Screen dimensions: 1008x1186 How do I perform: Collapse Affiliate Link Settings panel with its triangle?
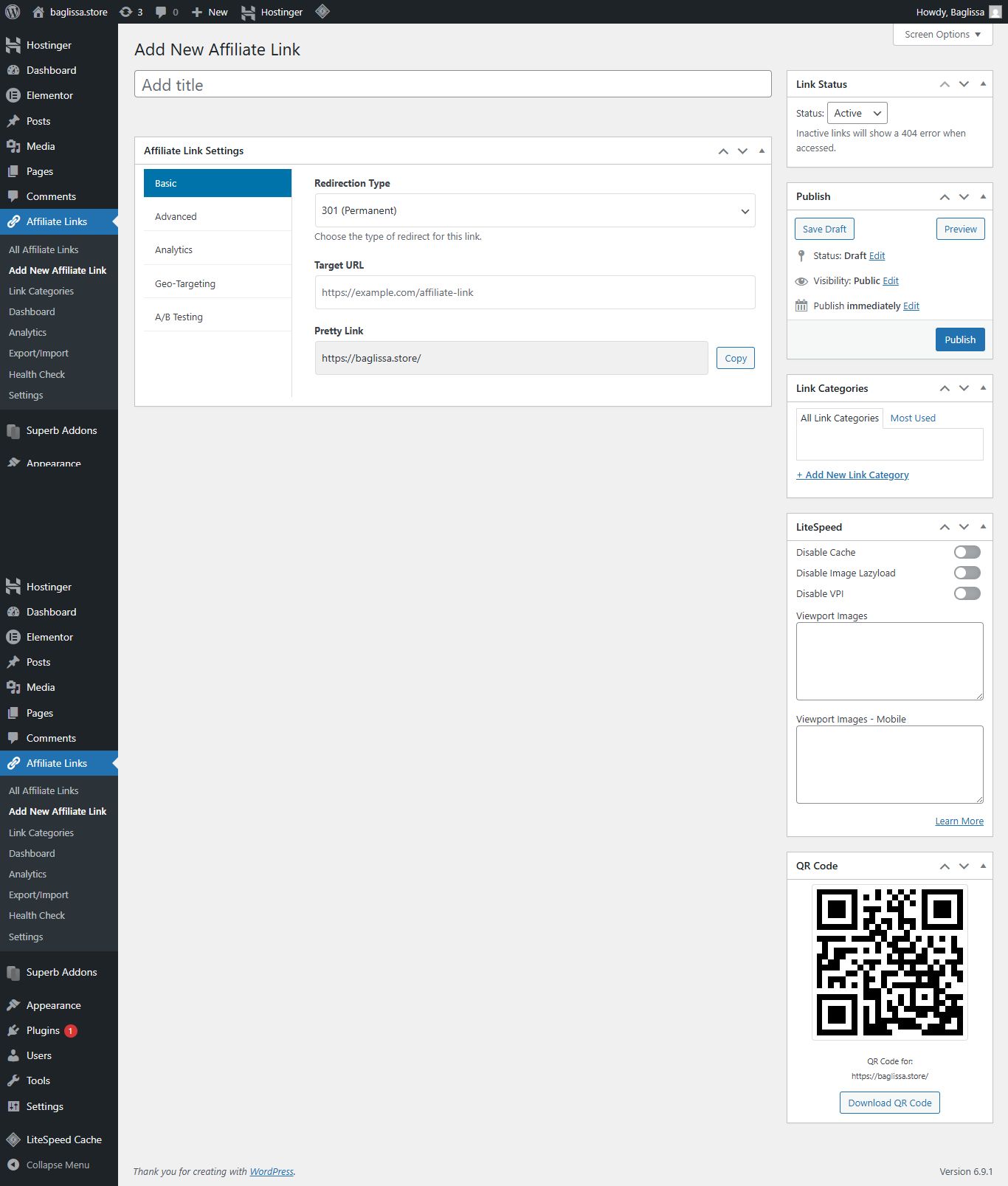tap(762, 151)
